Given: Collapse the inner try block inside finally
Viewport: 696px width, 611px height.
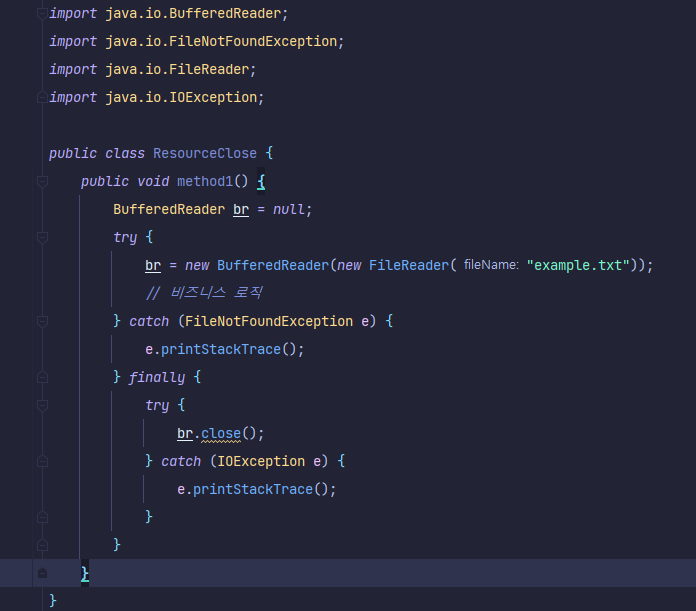Looking at the screenshot, I should [x=42, y=405].
